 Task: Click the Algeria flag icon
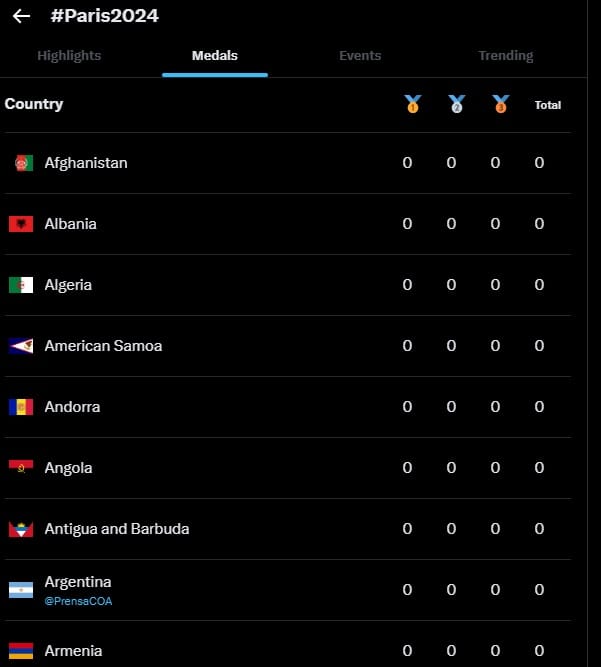(21, 285)
